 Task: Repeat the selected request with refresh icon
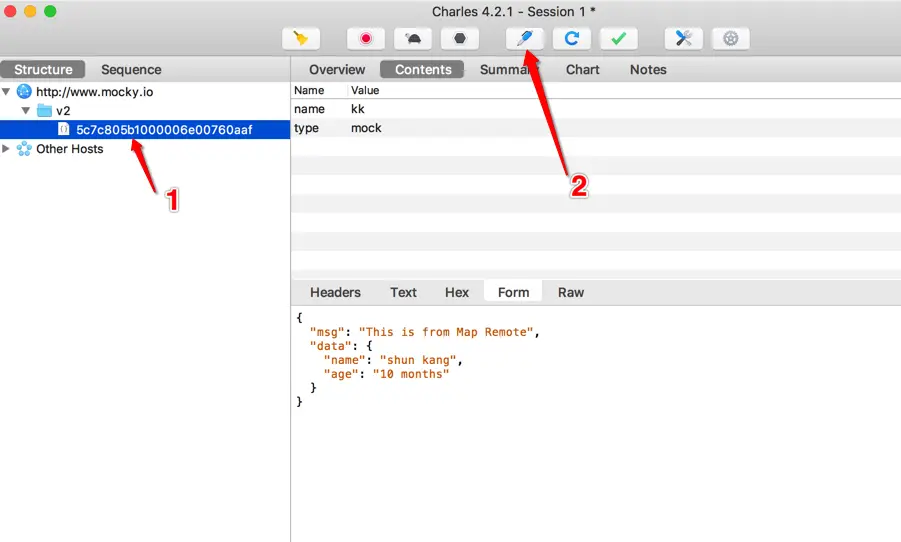pyautogui.click(x=571, y=39)
